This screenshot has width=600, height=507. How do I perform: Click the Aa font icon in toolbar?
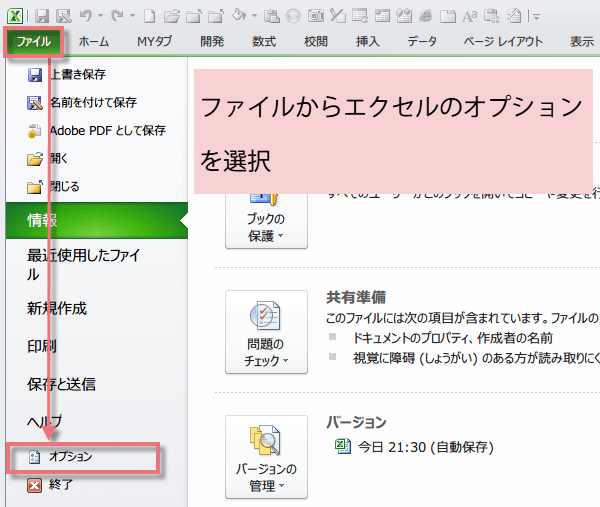point(470,16)
